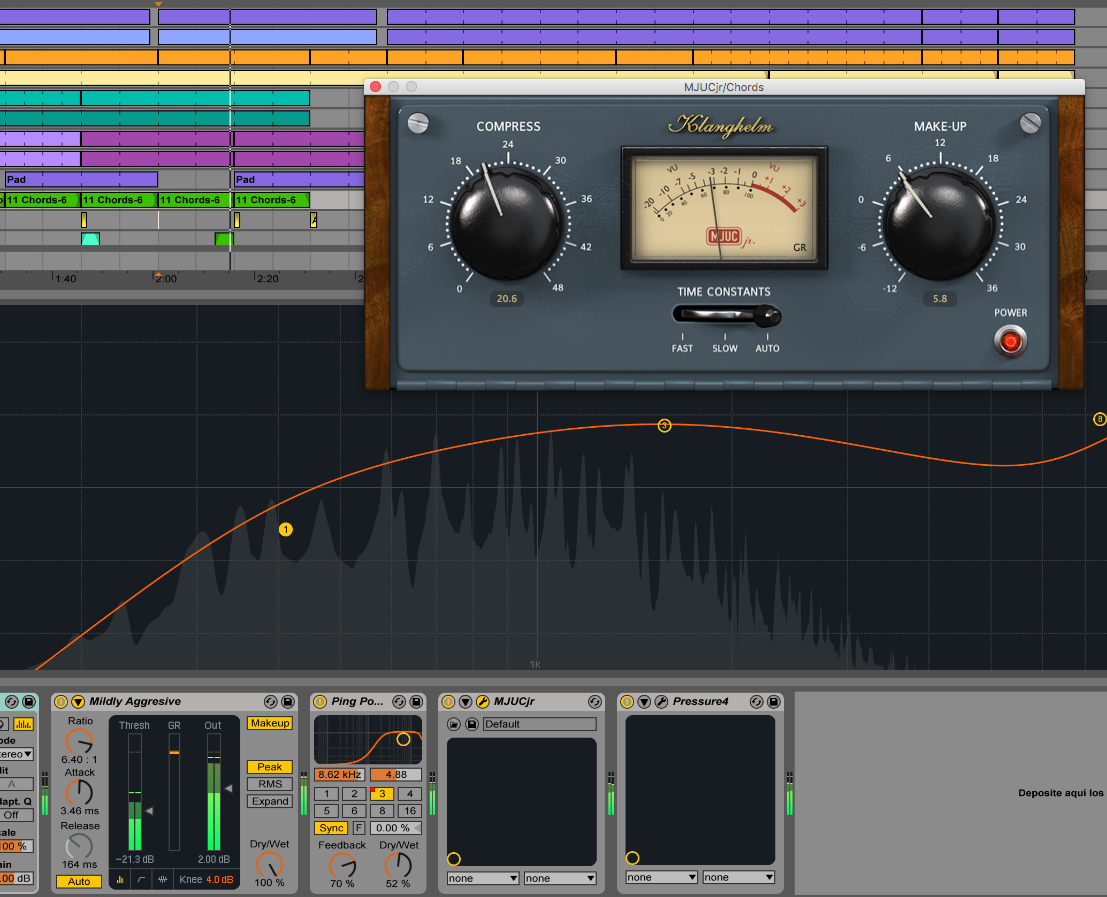Select delay beat division 8
This screenshot has width=1107, height=897.
point(382,811)
